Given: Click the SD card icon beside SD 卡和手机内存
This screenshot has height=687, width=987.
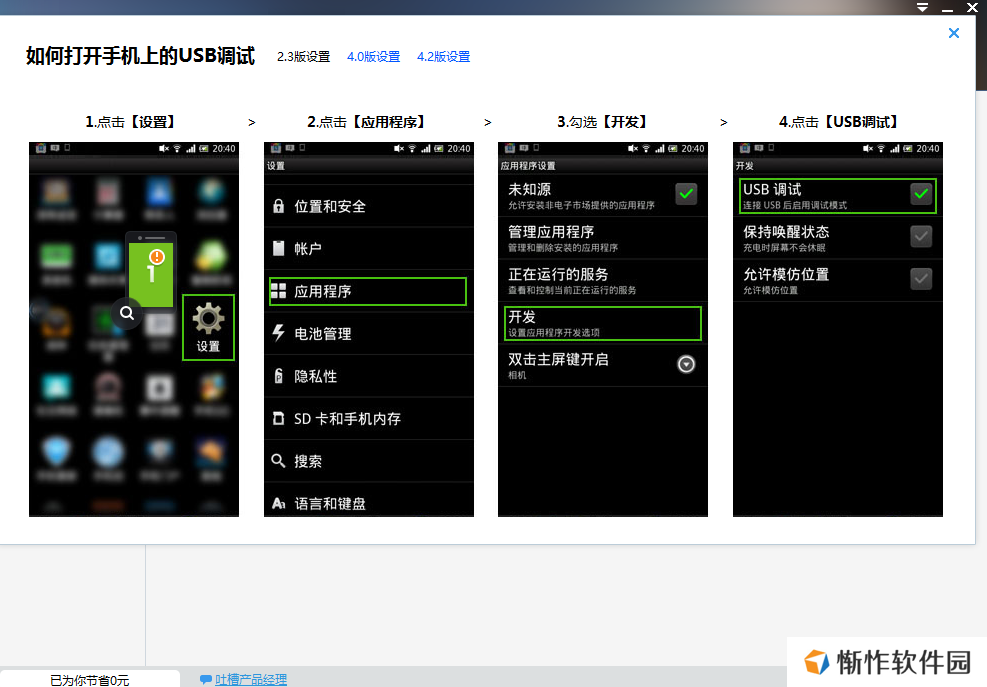Looking at the screenshot, I should [x=278, y=418].
